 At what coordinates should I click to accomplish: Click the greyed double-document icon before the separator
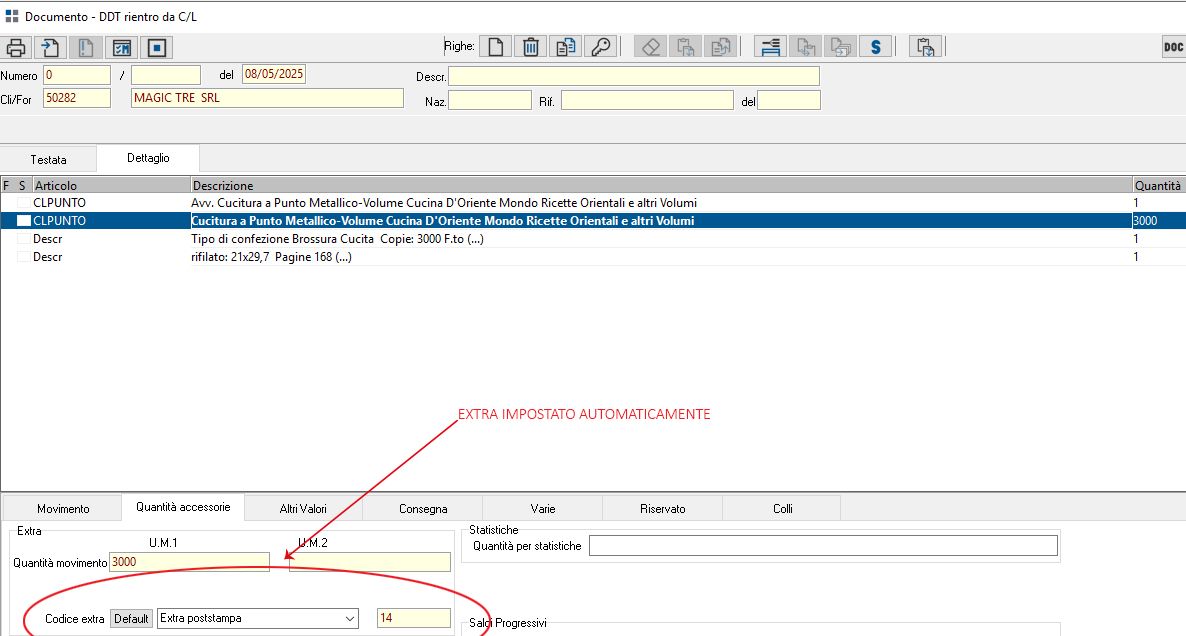tap(721, 47)
